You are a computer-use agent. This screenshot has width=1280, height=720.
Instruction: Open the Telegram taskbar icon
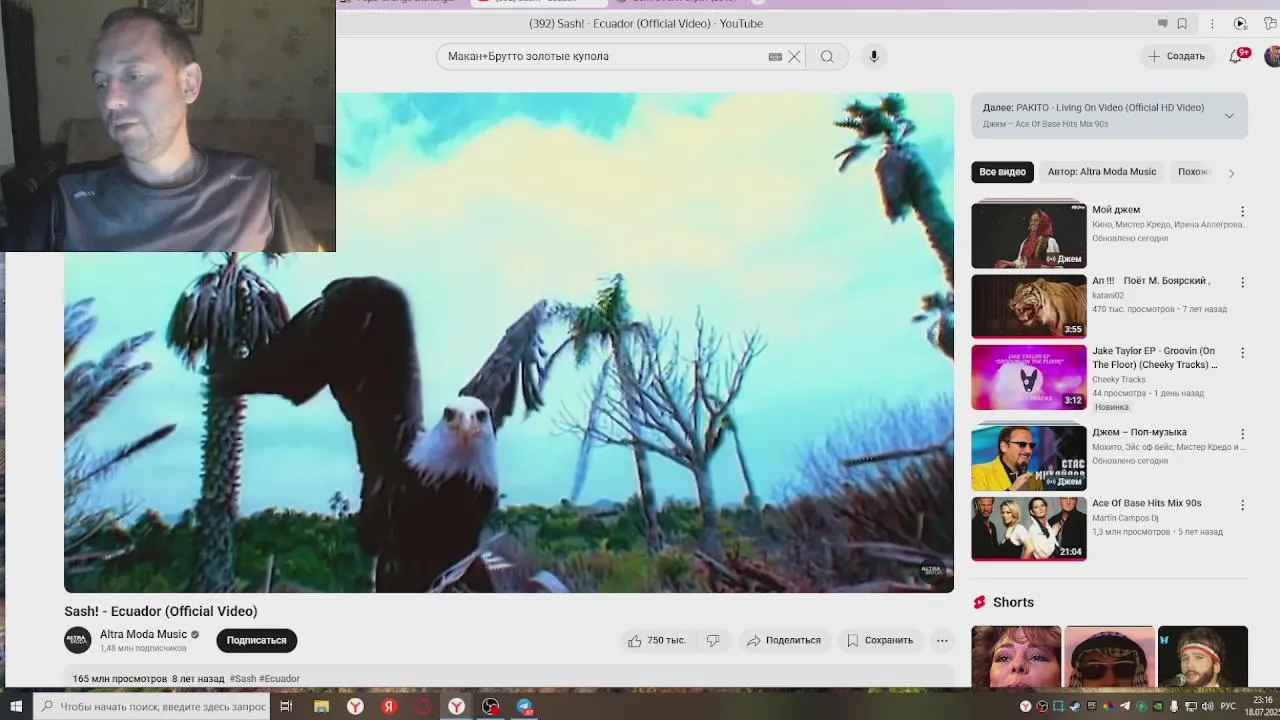[x=524, y=706]
